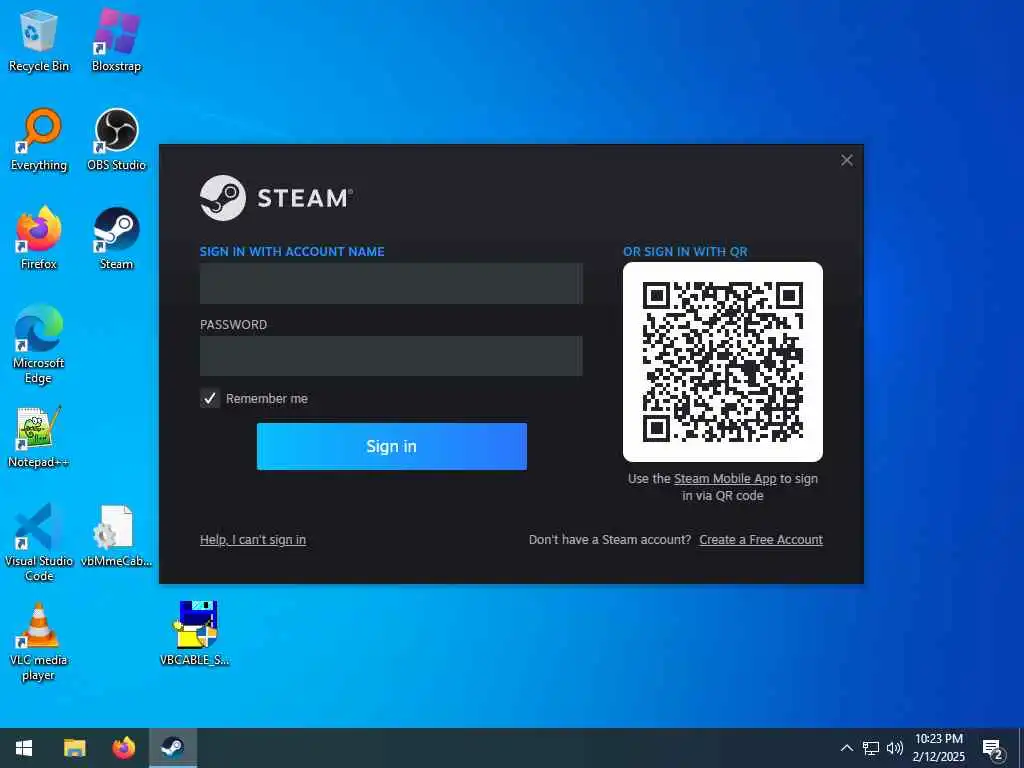Close the Steam sign-in window
1024x768 pixels.
tap(847, 160)
